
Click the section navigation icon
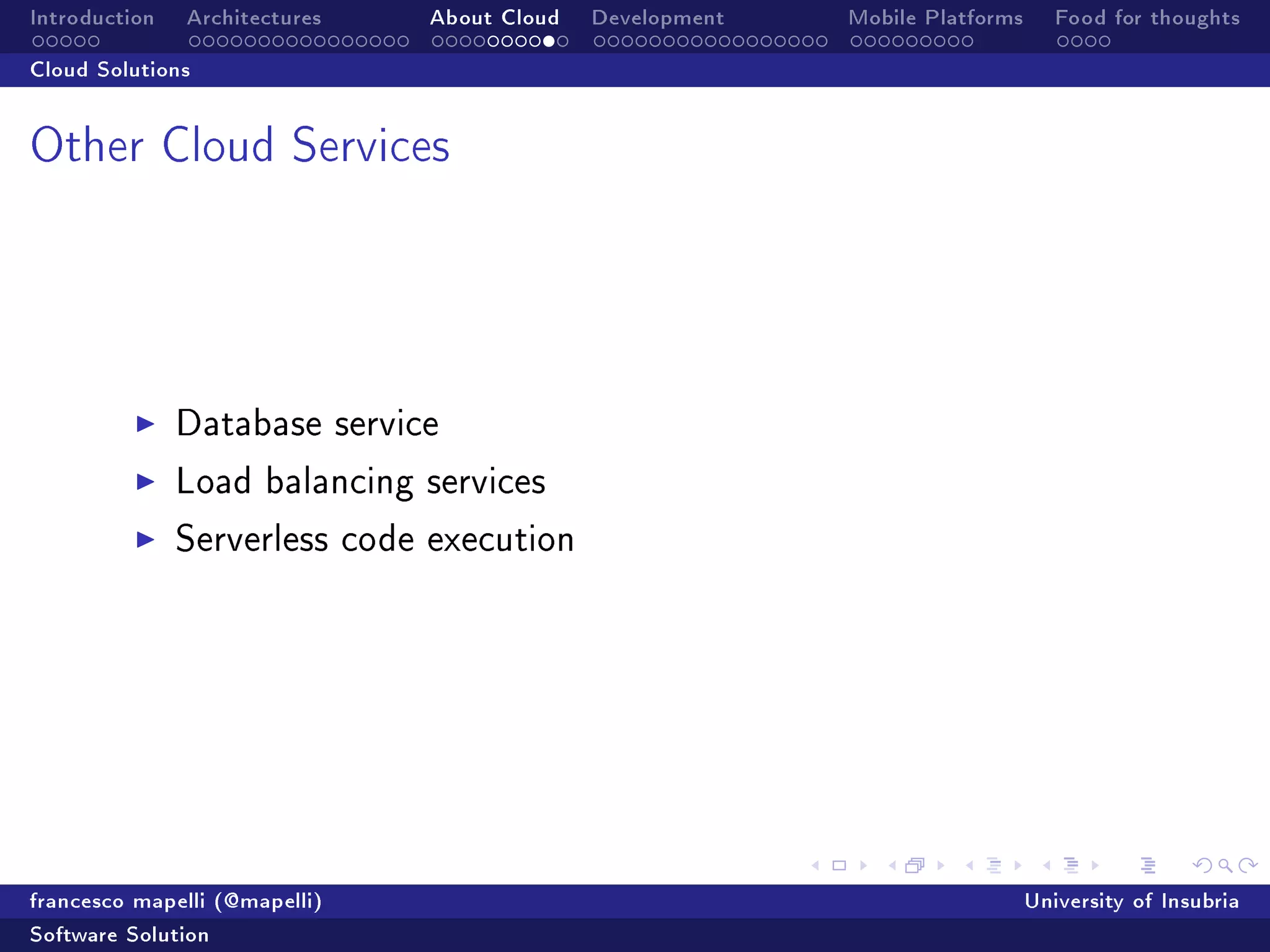(1071, 865)
